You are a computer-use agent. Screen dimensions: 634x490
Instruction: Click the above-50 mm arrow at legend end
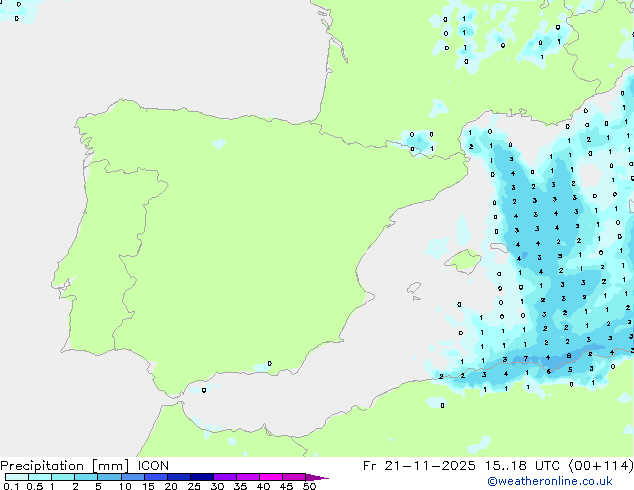[317, 477]
